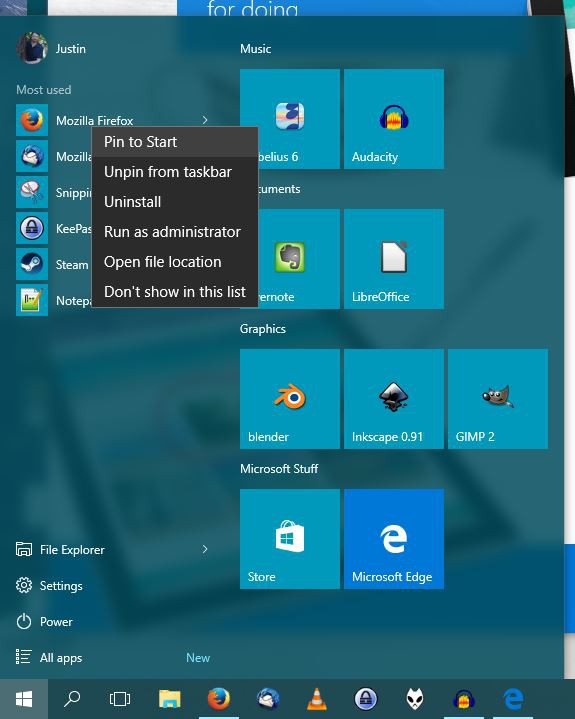
Task: Click the Windows Start button on taskbar
Action: click(24, 699)
